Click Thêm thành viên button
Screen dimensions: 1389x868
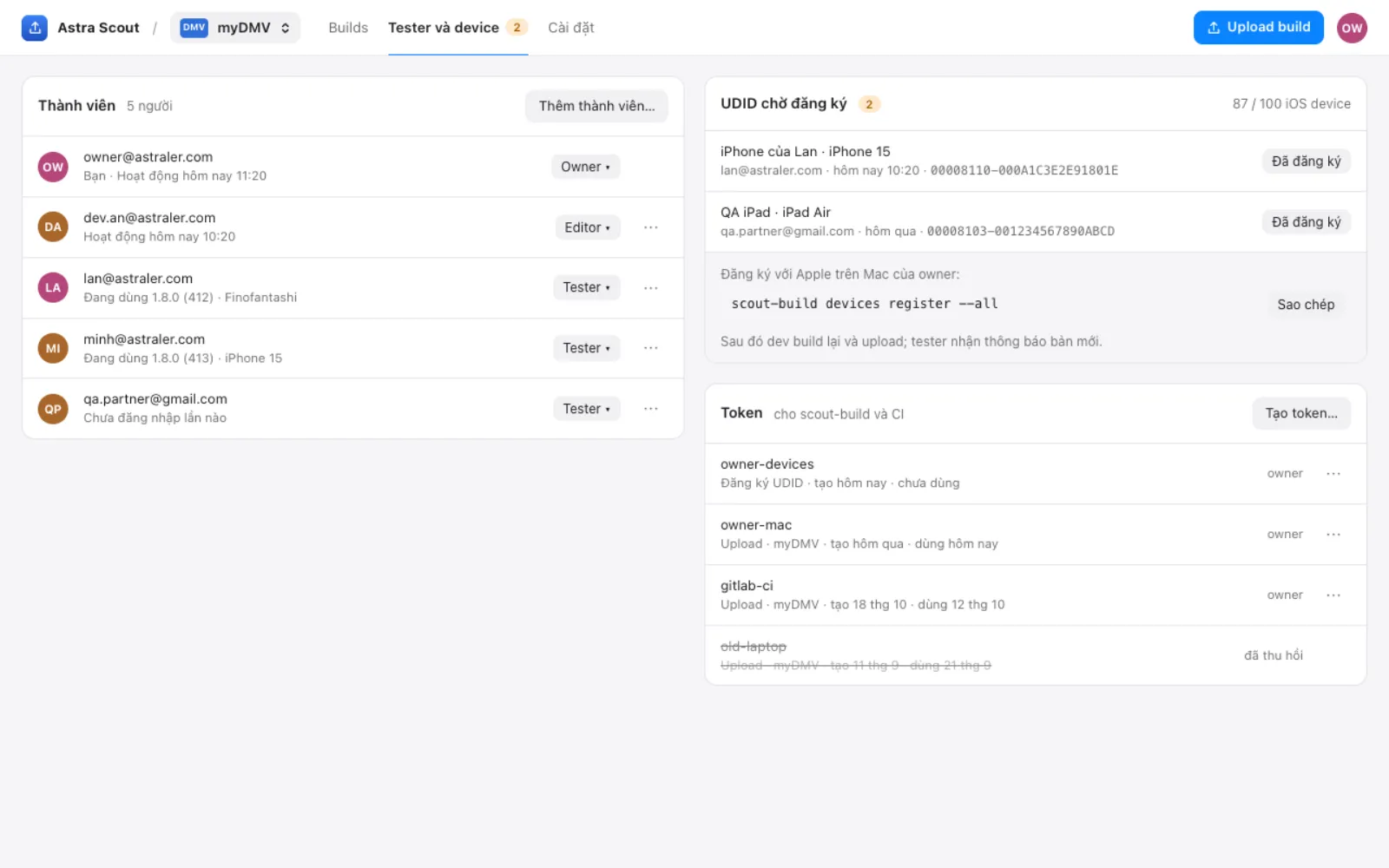coord(596,106)
